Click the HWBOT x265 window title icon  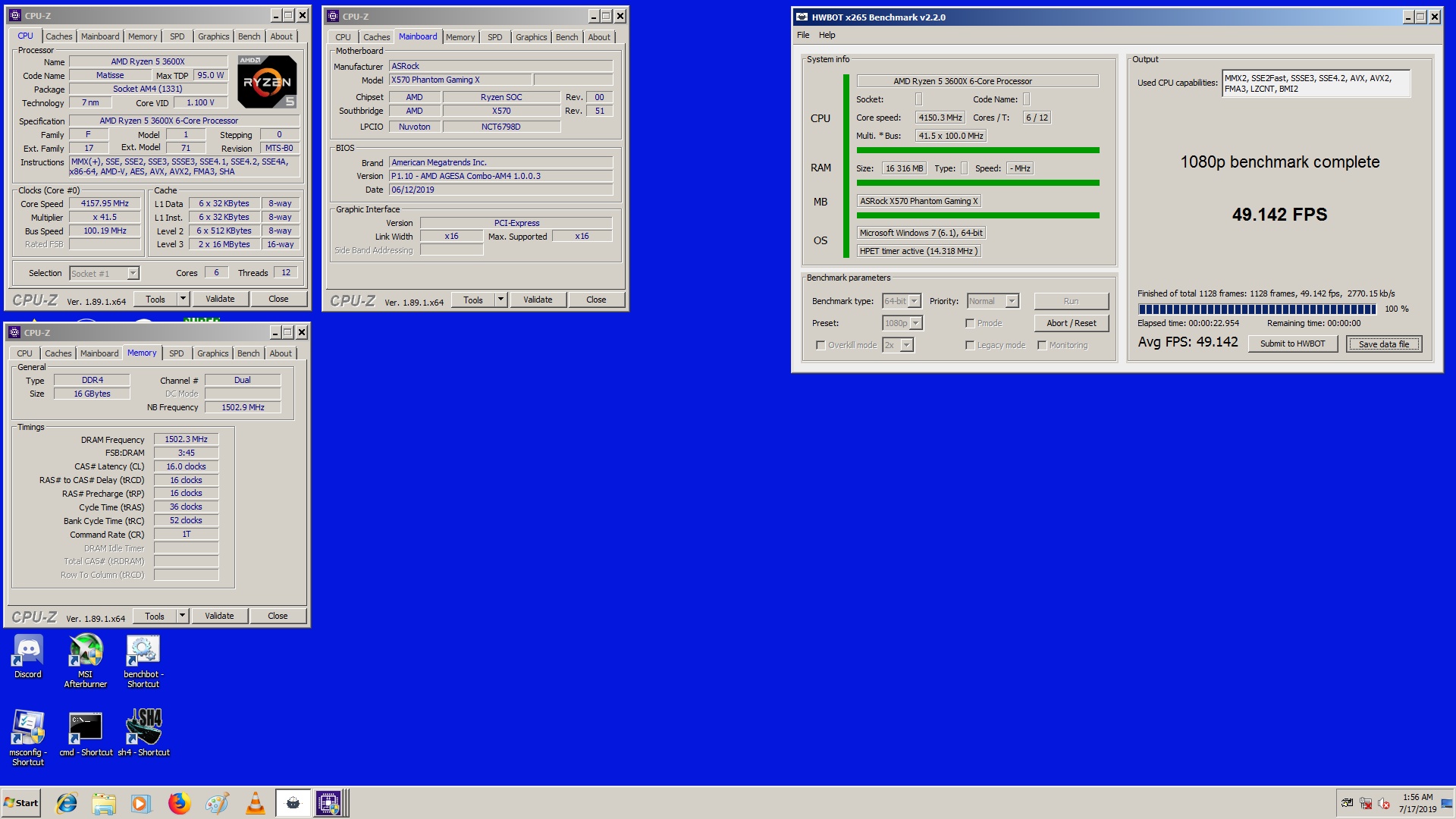pyautogui.click(x=802, y=17)
